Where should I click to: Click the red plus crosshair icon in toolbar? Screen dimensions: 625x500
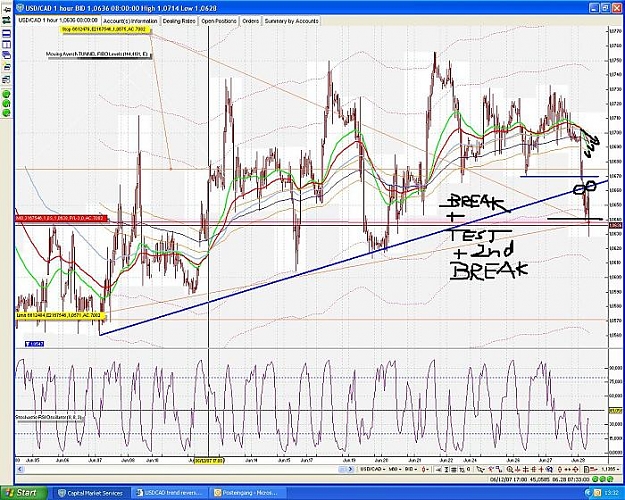pyautogui.click(x=541, y=469)
